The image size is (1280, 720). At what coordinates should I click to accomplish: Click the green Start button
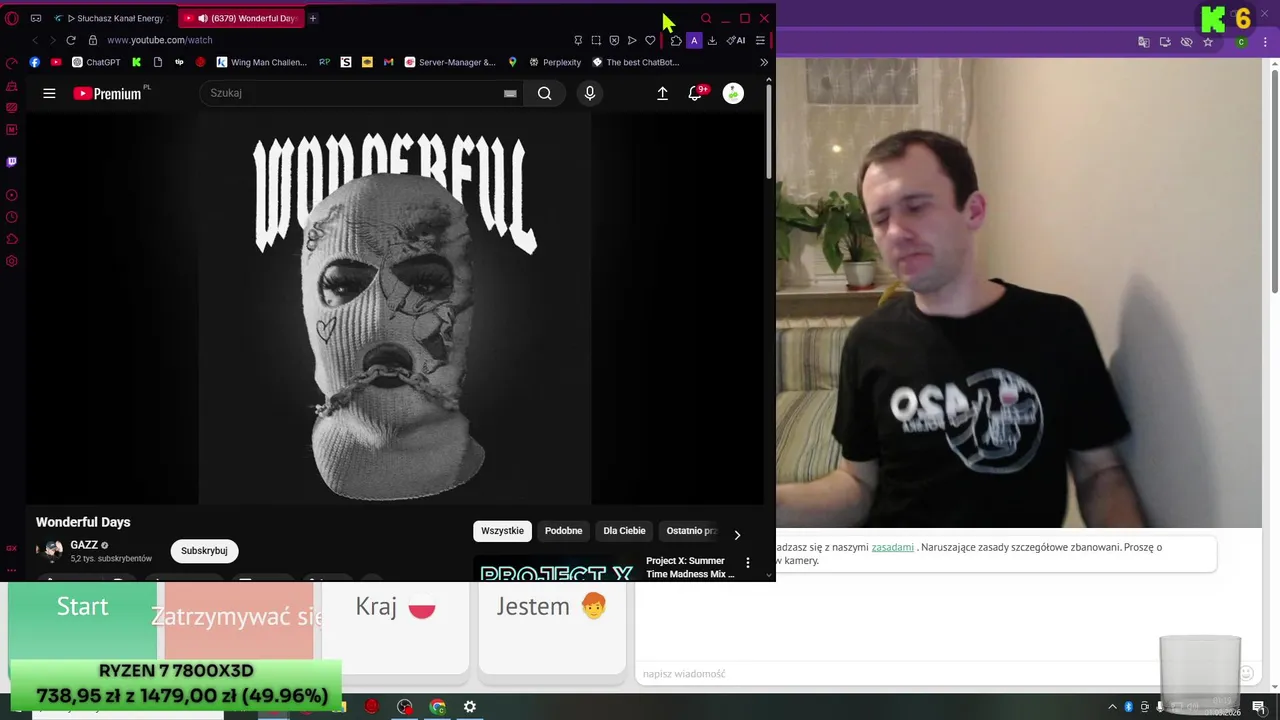point(82,621)
